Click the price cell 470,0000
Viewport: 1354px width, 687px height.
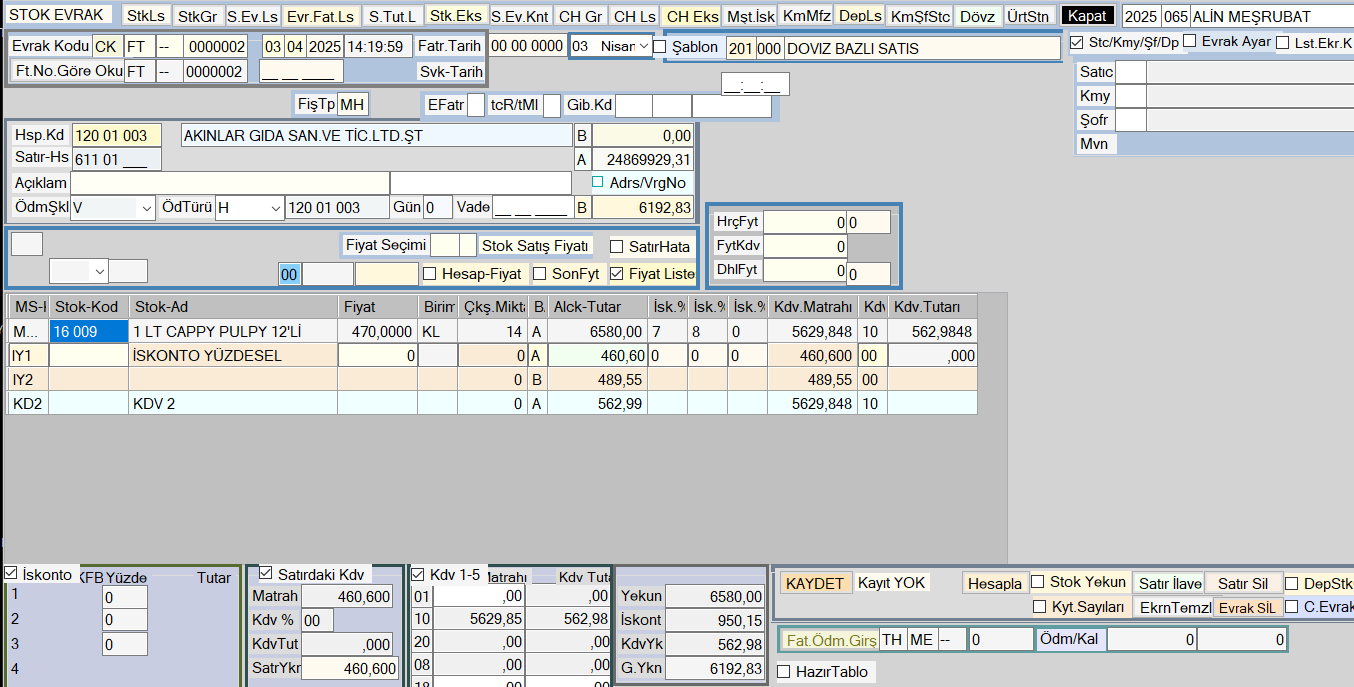tap(377, 331)
